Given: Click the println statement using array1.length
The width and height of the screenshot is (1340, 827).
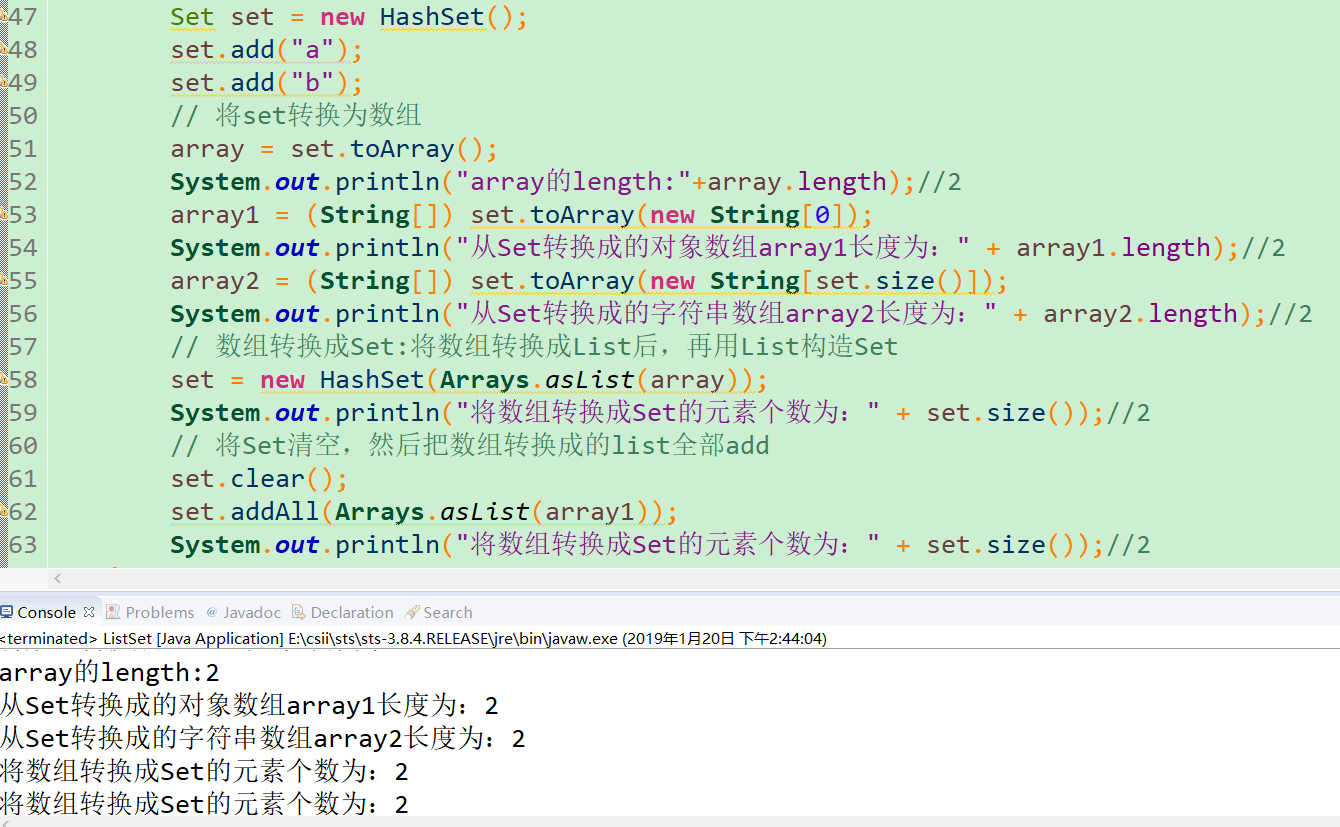Looking at the screenshot, I should [x=727, y=248].
